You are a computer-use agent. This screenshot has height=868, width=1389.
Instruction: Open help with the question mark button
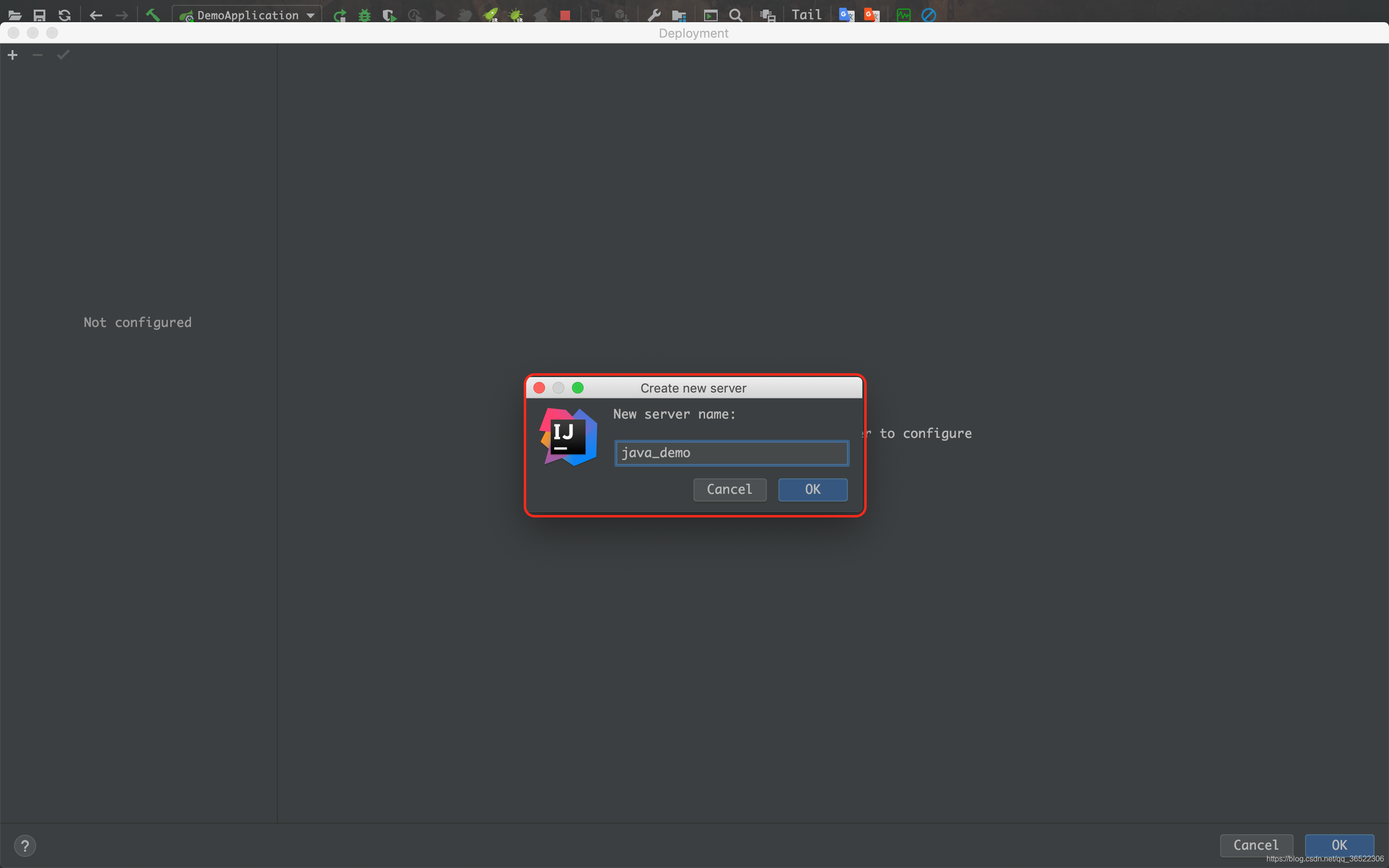click(25, 845)
